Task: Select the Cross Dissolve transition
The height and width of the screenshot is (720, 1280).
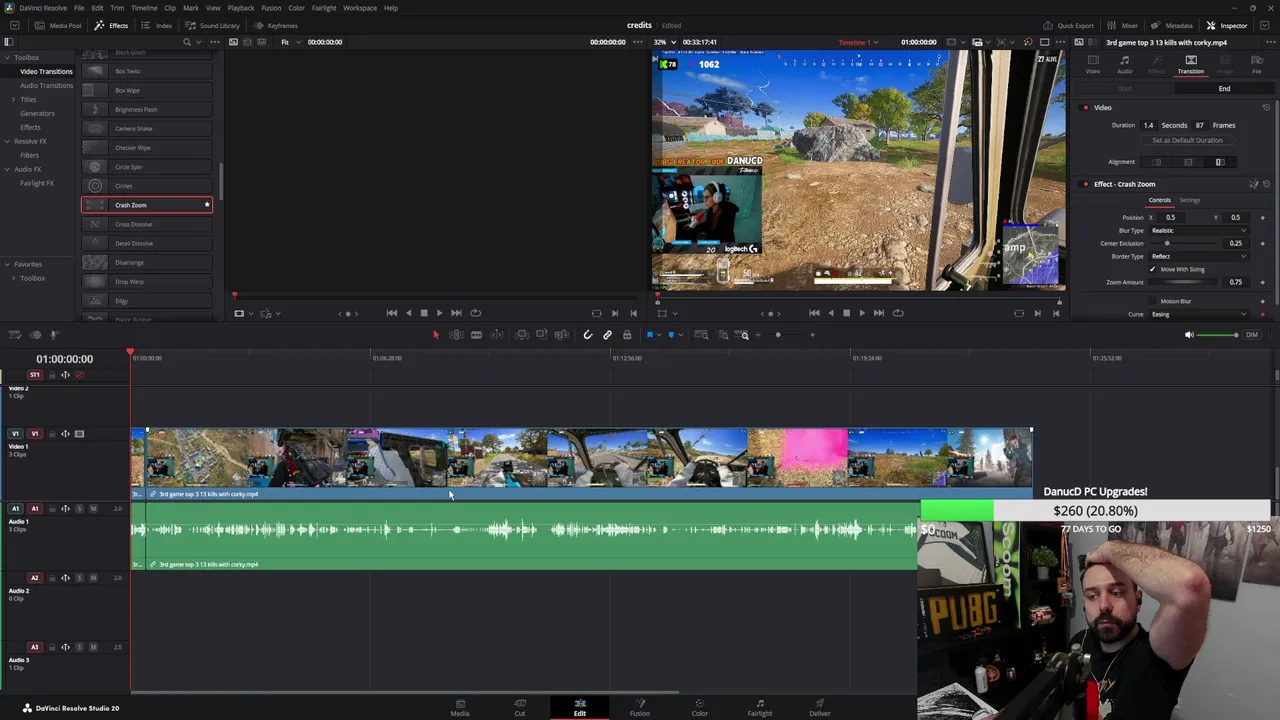Action: click(146, 224)
